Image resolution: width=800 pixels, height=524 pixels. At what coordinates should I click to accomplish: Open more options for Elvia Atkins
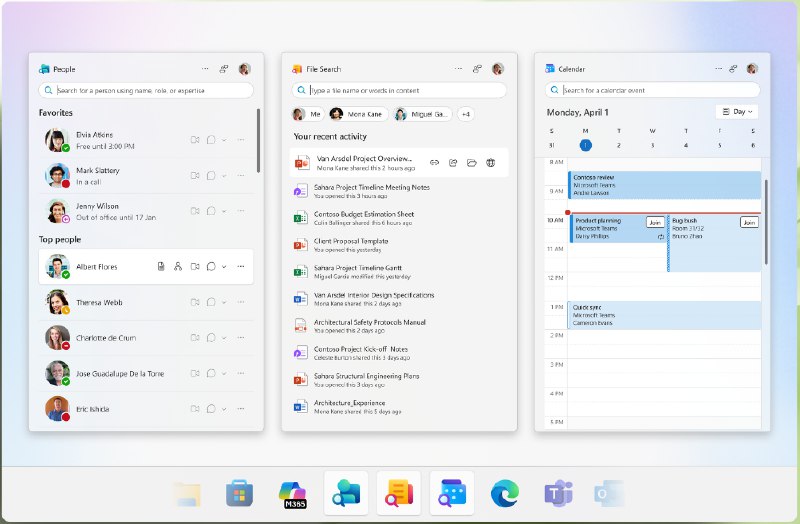[241, 140]
